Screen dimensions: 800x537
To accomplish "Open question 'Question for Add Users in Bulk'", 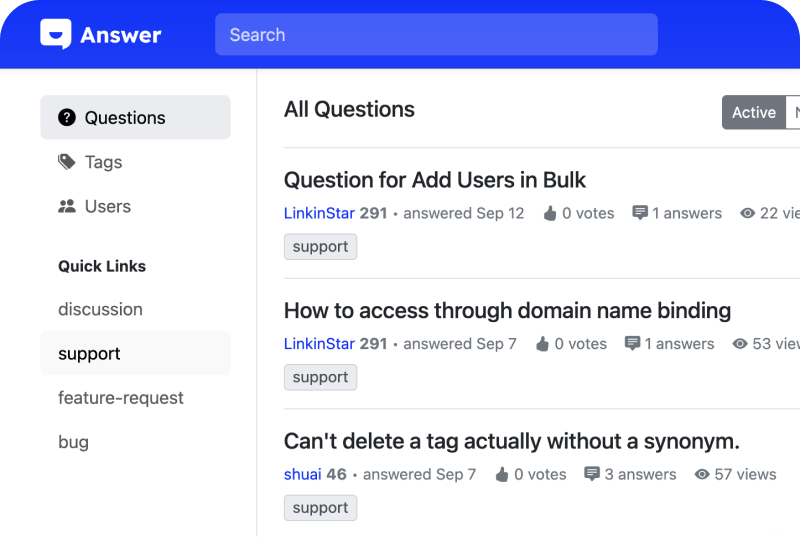I will pyautogui.click(x=435, y=180).
